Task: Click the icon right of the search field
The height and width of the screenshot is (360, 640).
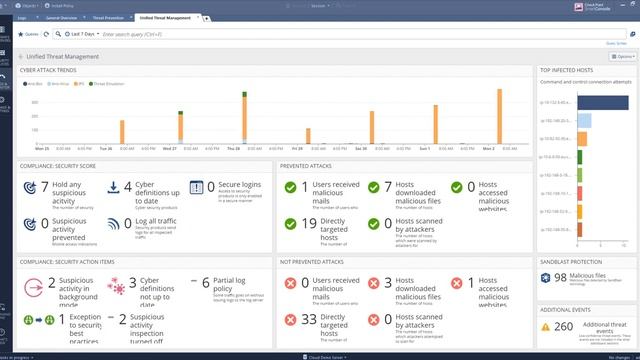Action: (x=633, y=34)
